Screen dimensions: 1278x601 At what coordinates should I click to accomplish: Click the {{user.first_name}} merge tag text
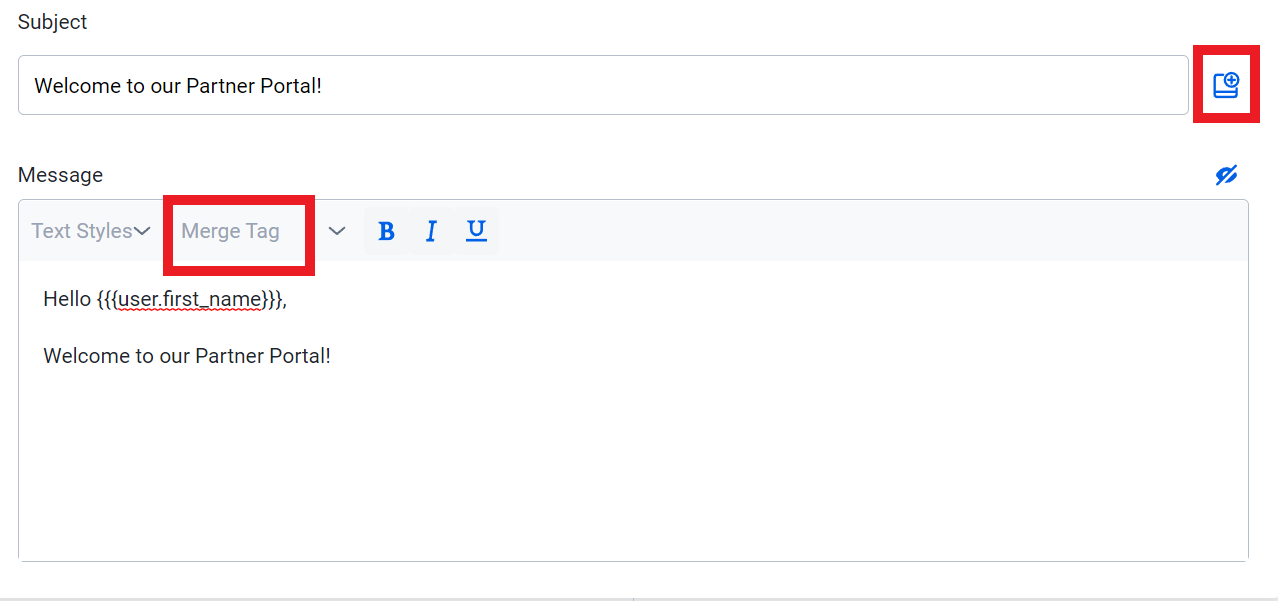190,299
